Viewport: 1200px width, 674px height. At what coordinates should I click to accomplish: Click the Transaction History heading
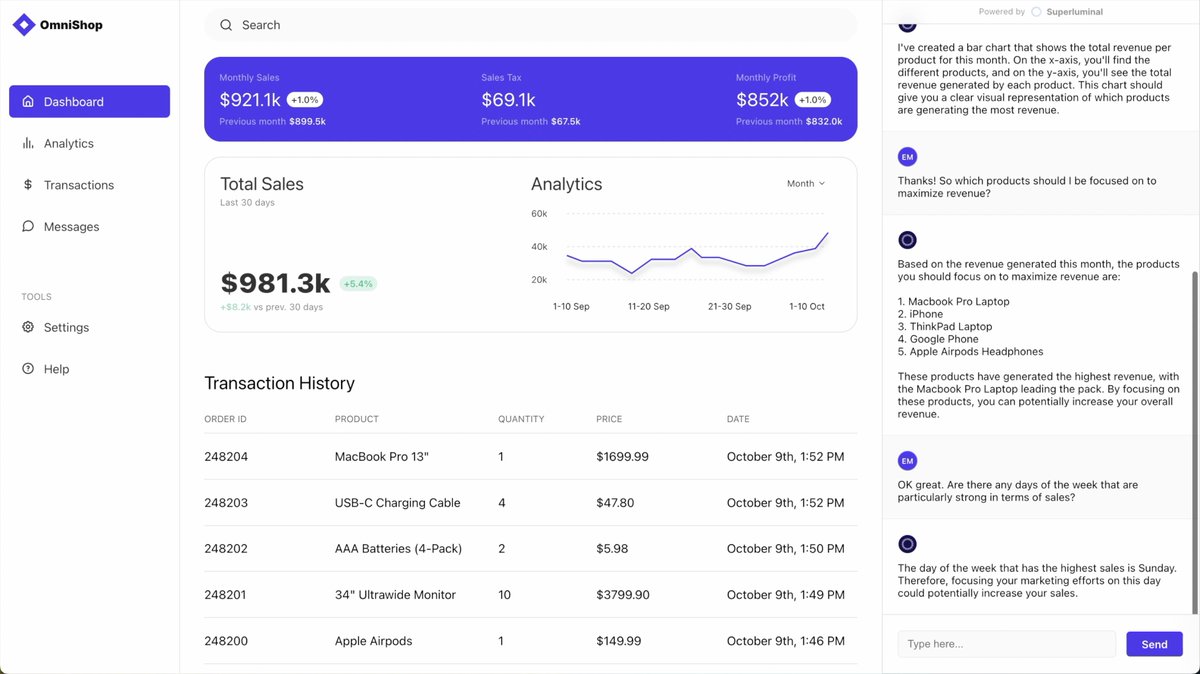(279, 383)
